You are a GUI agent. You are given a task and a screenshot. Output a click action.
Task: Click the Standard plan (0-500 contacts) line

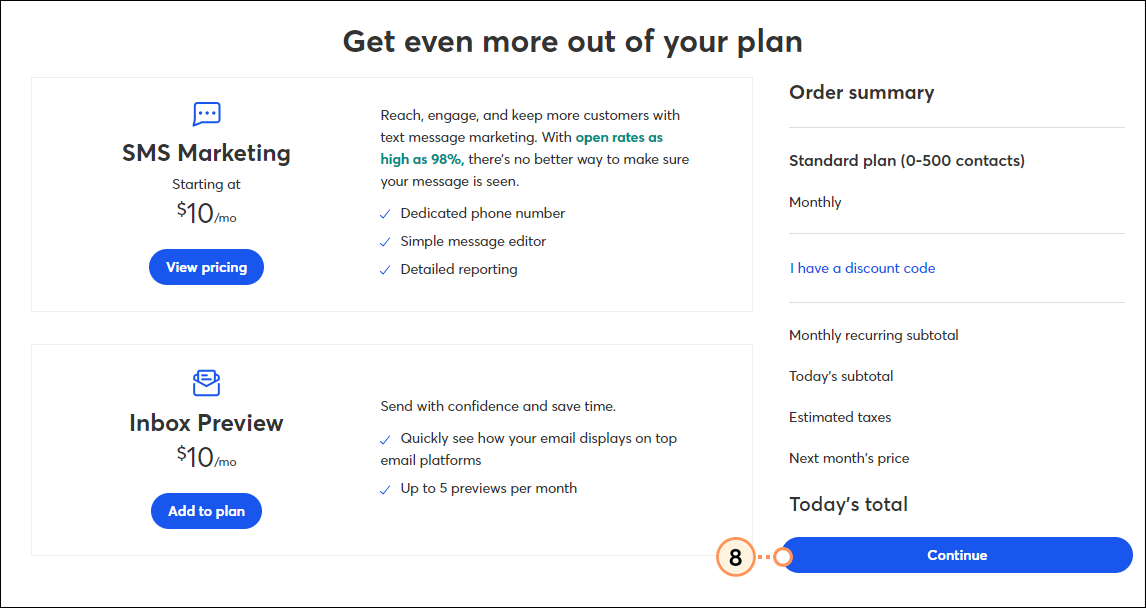[907, 161]
